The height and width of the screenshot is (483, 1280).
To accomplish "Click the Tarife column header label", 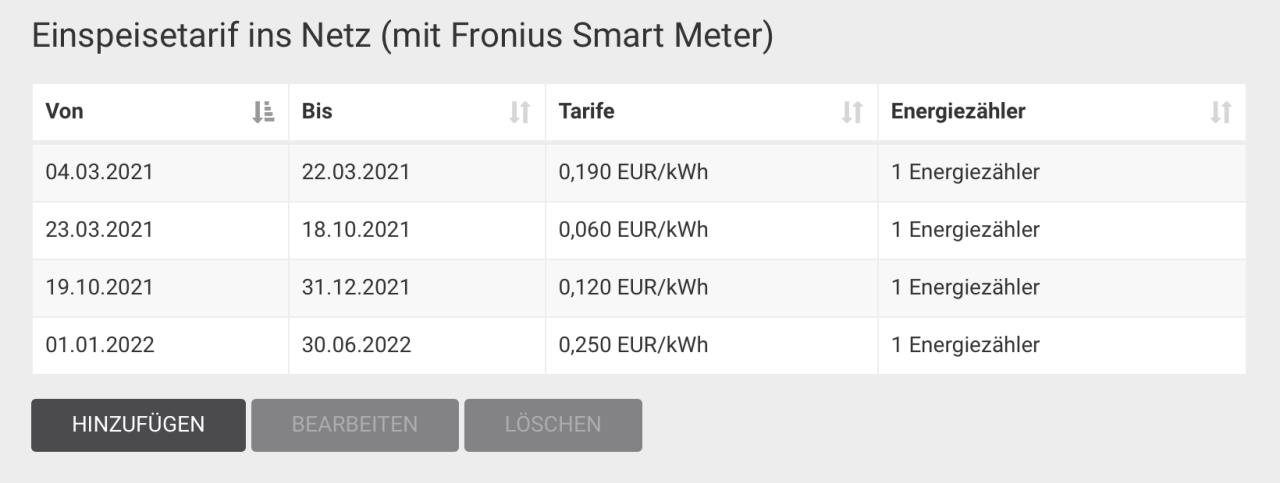I will pos(586,112).
